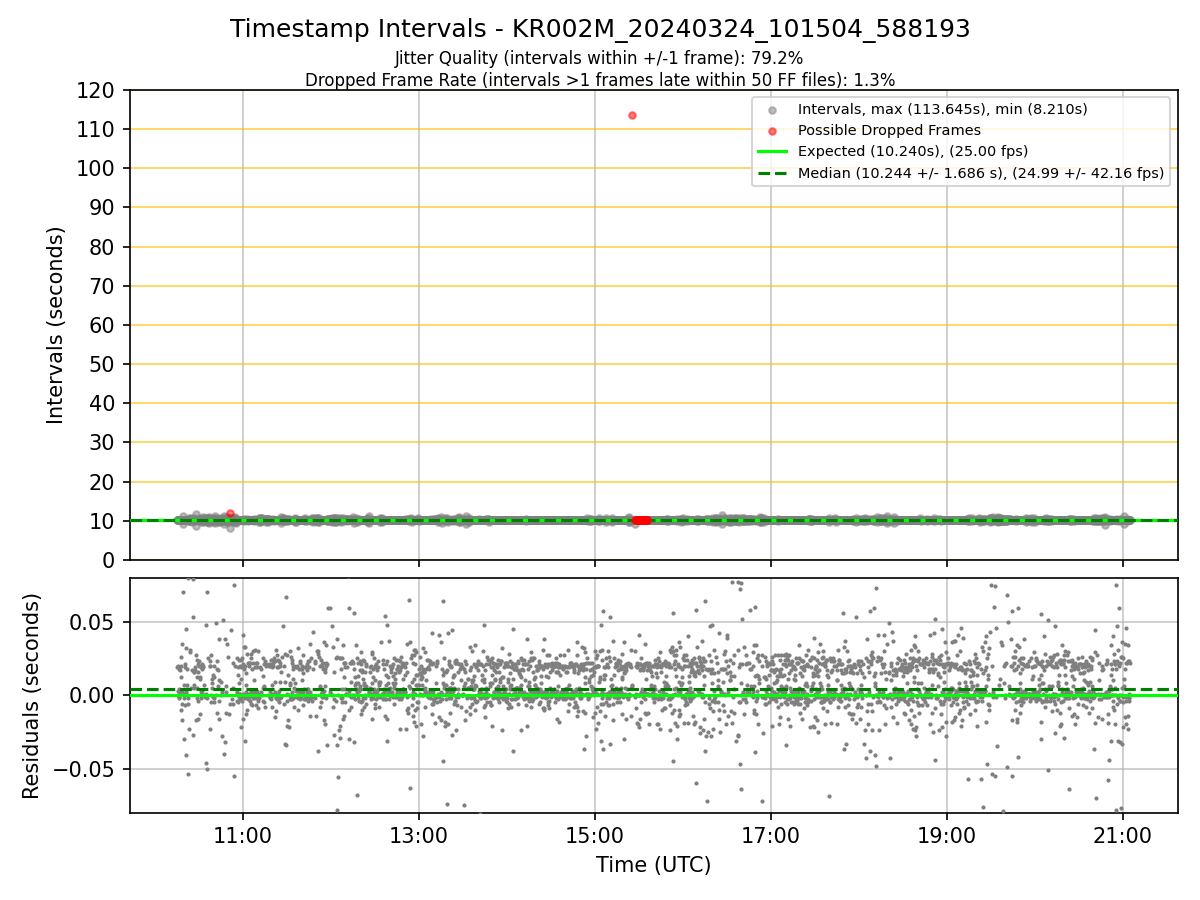This screenshot has width=1200, height=900.
Task: Click the red dropped-frame cluster near 15:30
Action: 641,520
